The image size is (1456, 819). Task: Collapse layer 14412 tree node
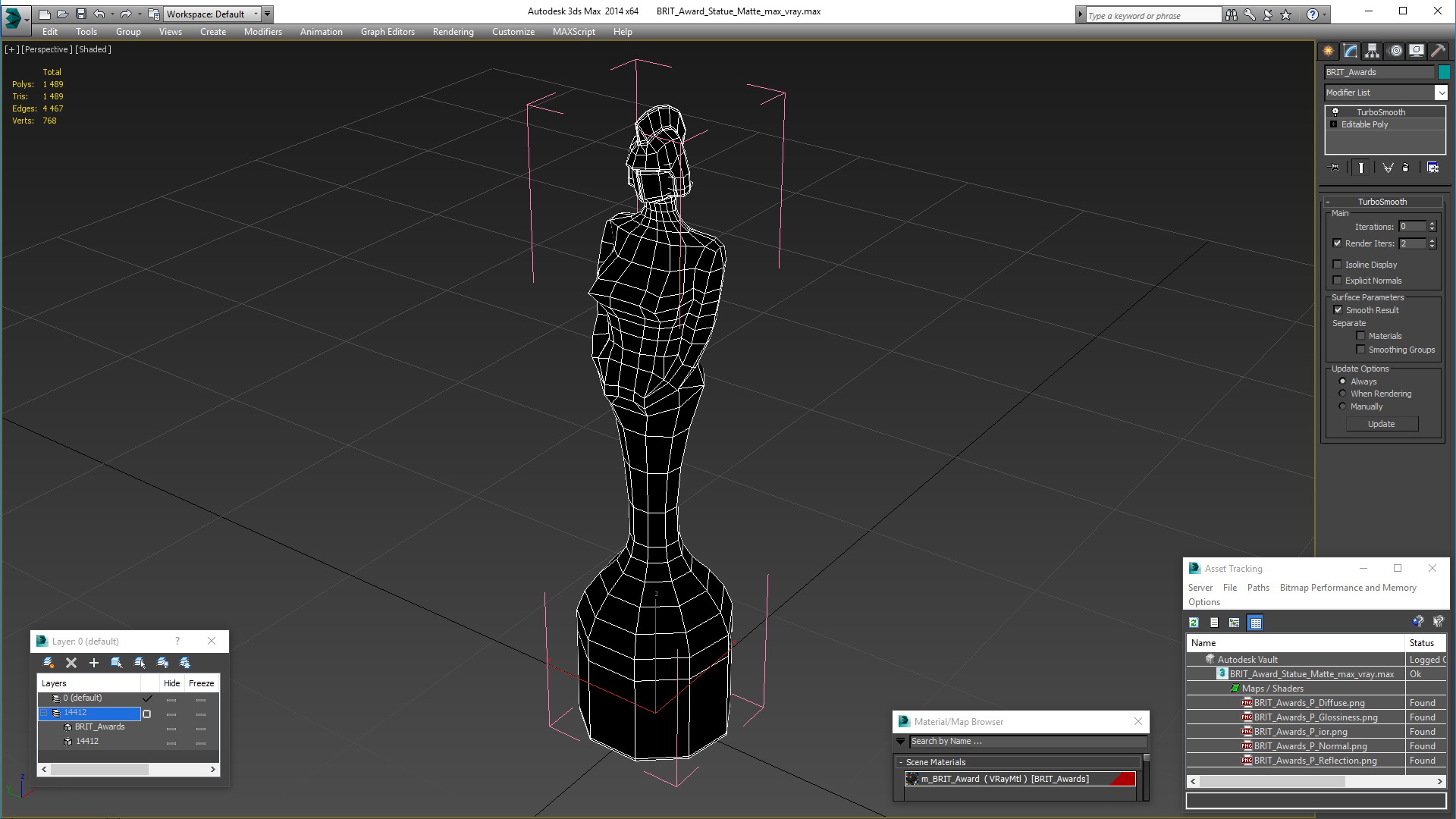(44, 713)
